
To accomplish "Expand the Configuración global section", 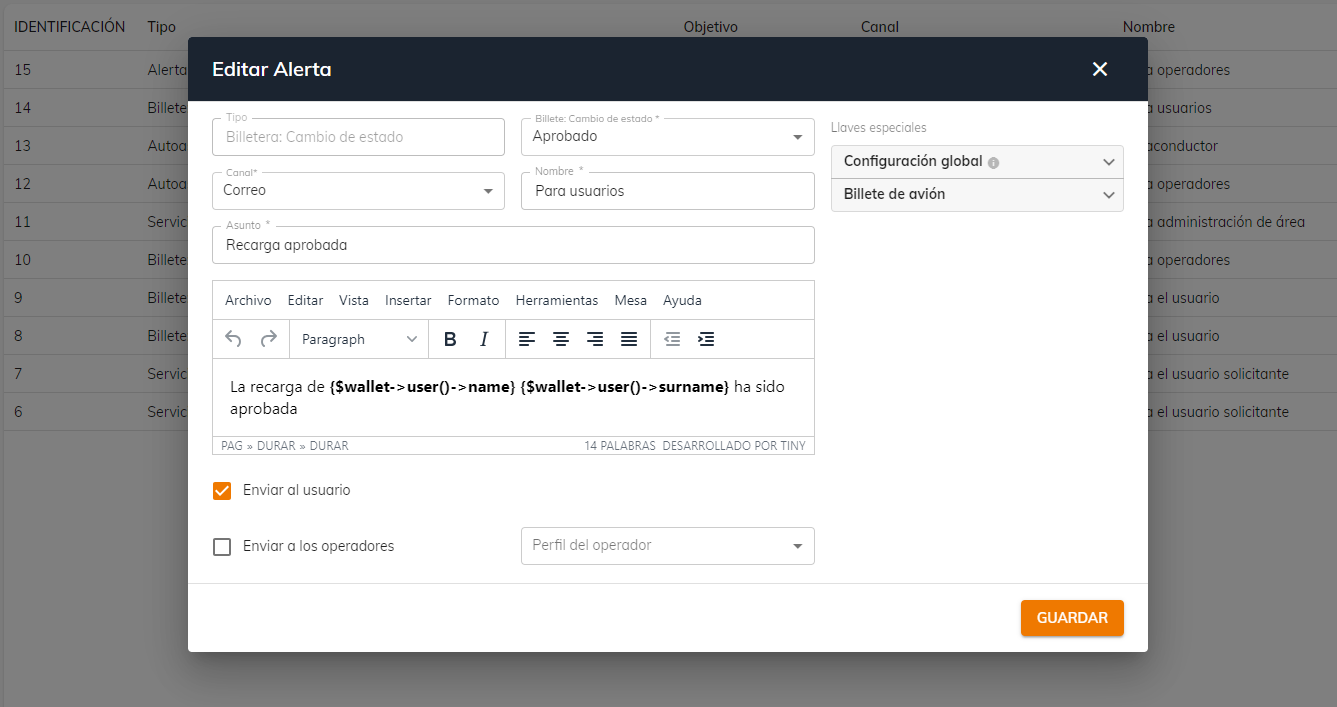I will (977, 162).
